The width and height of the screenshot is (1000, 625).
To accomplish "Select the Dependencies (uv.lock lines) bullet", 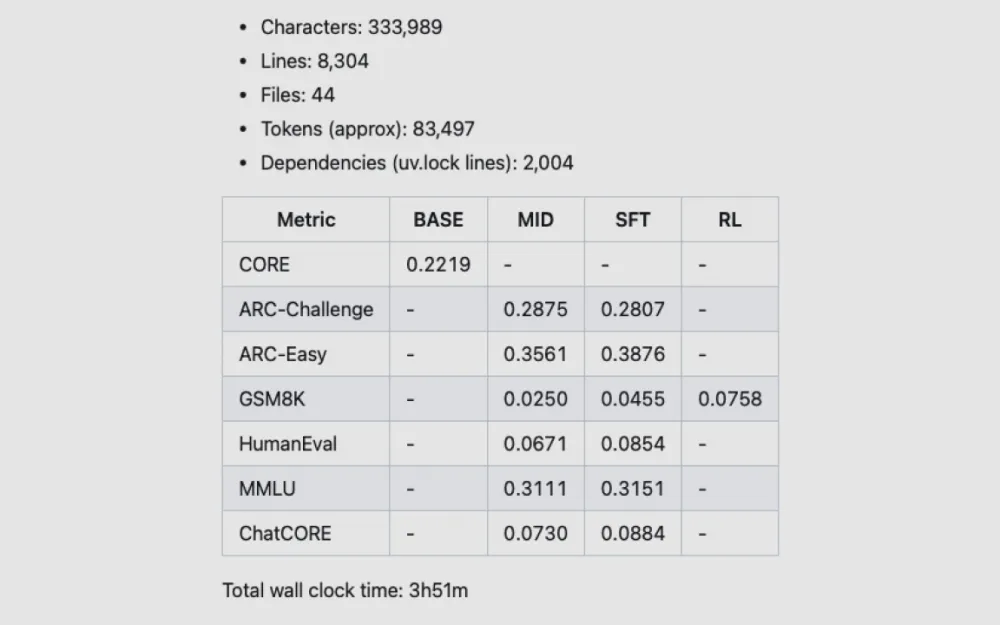I will (417, 163).
